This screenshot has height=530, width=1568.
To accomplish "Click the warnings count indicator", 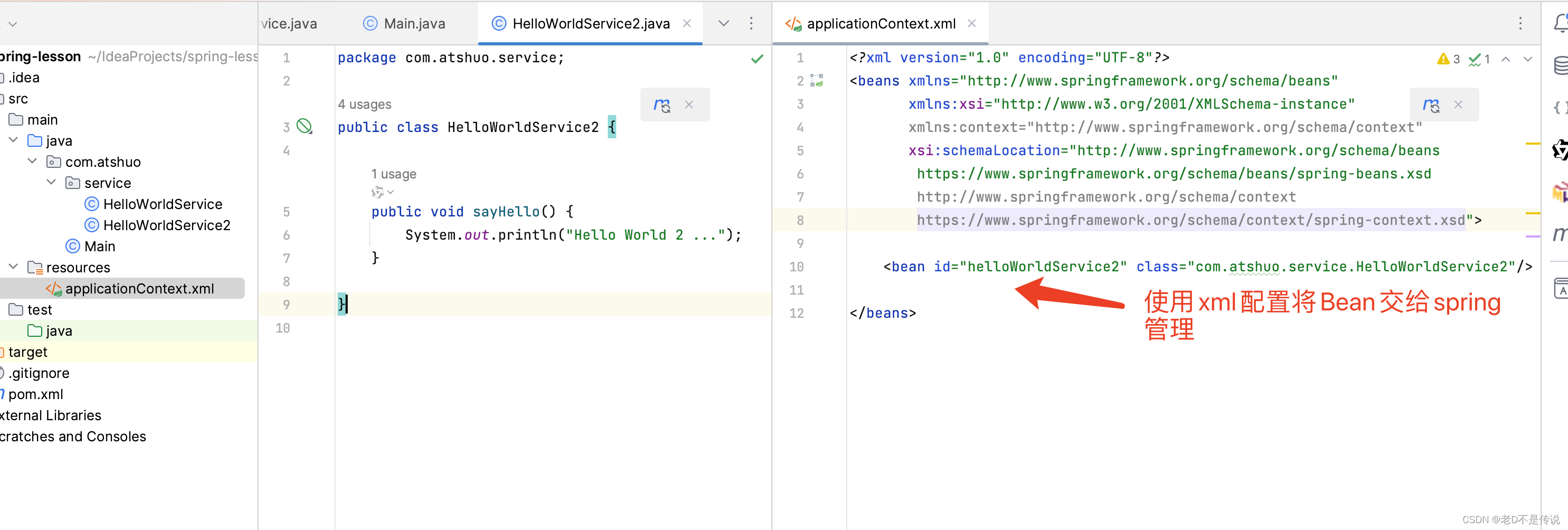I will click(x=1448, y=59).
